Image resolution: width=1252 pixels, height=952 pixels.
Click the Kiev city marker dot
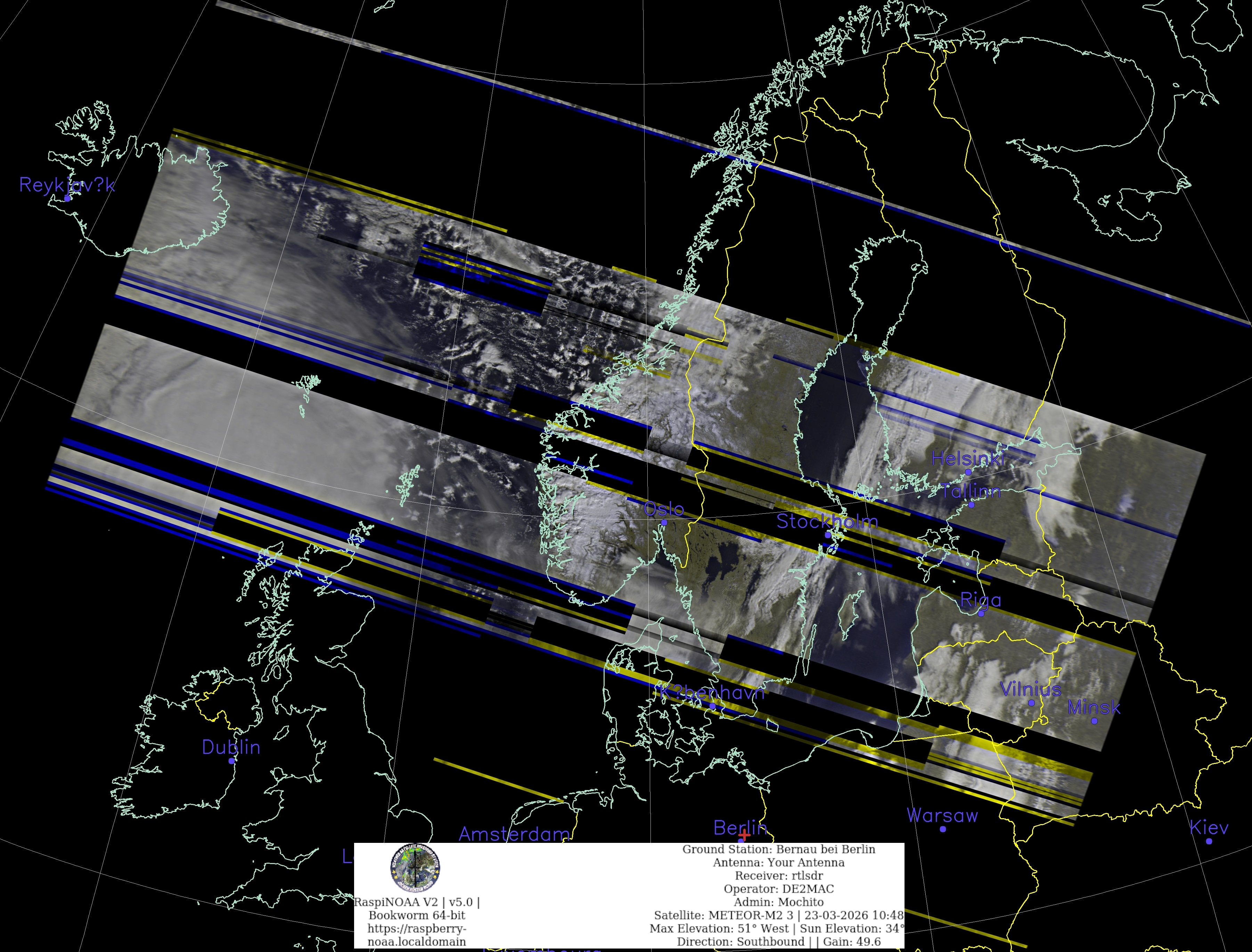[1208, 841]
